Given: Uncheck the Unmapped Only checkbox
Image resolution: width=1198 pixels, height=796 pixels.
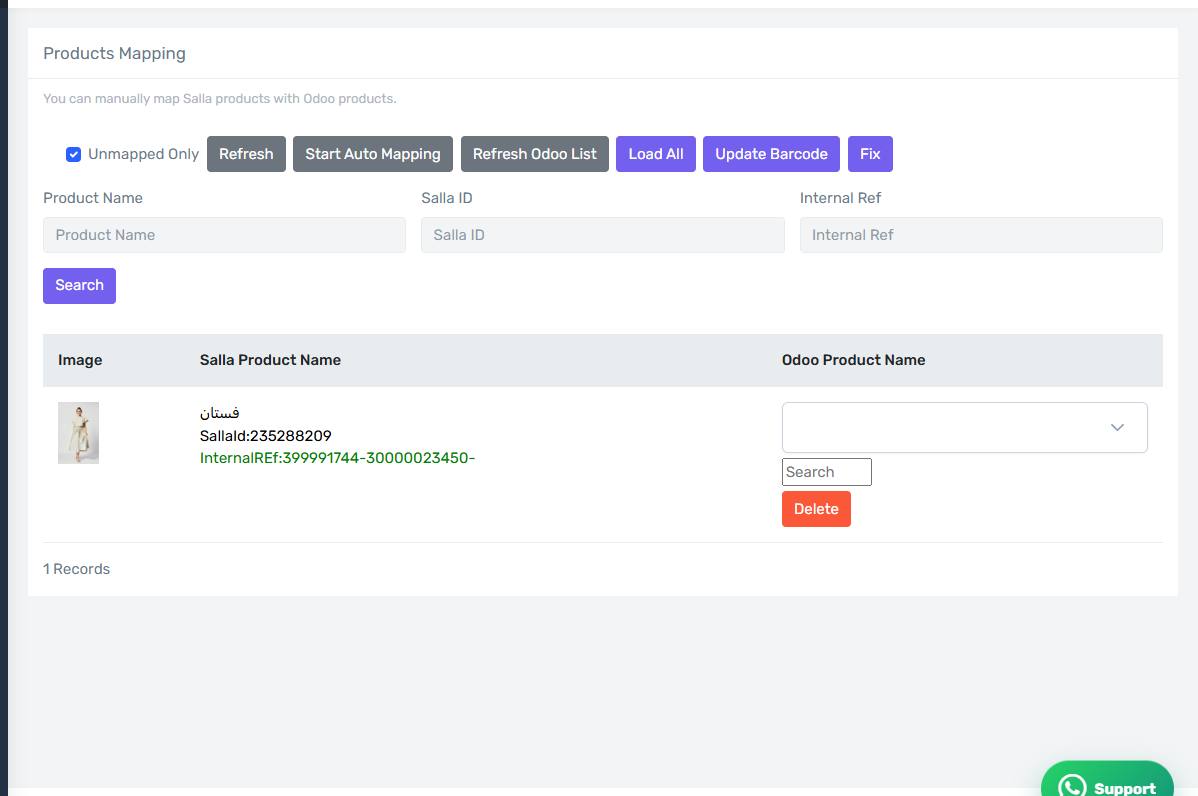Looking at the screenshot, I should [x=73, y=154].
